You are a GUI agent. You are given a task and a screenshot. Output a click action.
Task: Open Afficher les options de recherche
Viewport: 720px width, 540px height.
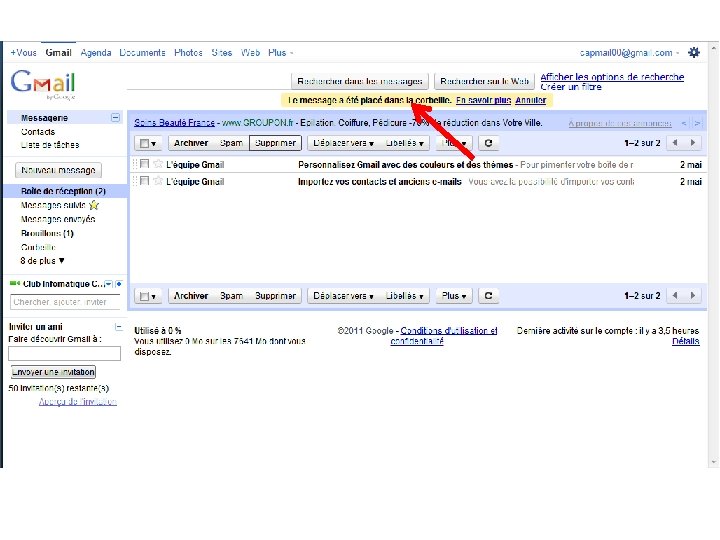[x=612, y=77]
